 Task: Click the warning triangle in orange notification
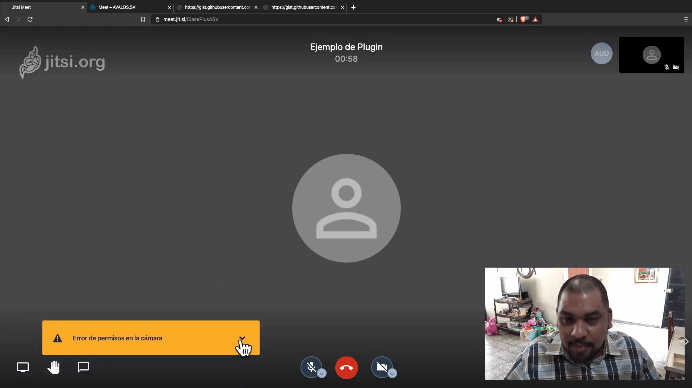[57, 338]
